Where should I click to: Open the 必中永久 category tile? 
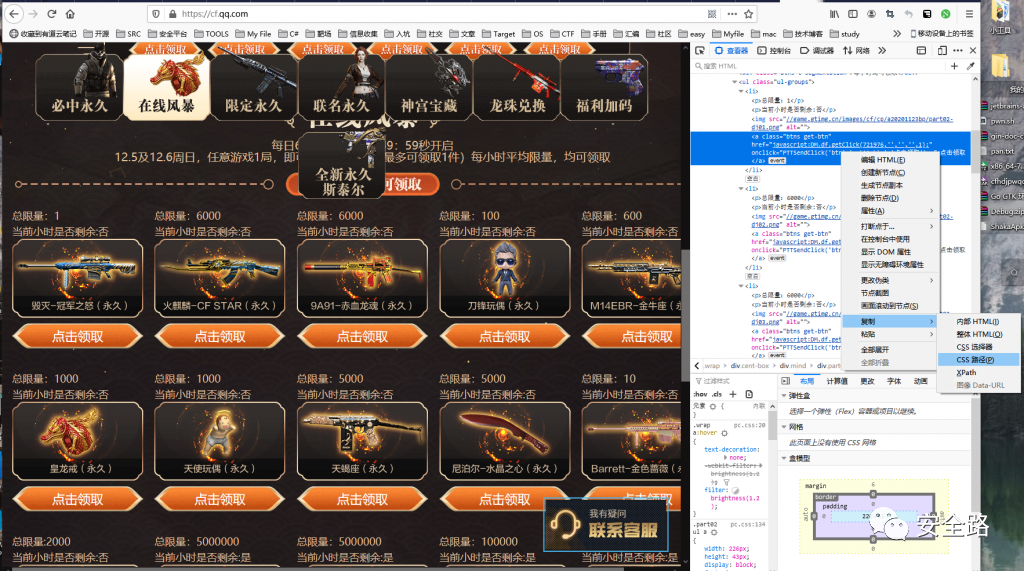(x=79, y=88)
